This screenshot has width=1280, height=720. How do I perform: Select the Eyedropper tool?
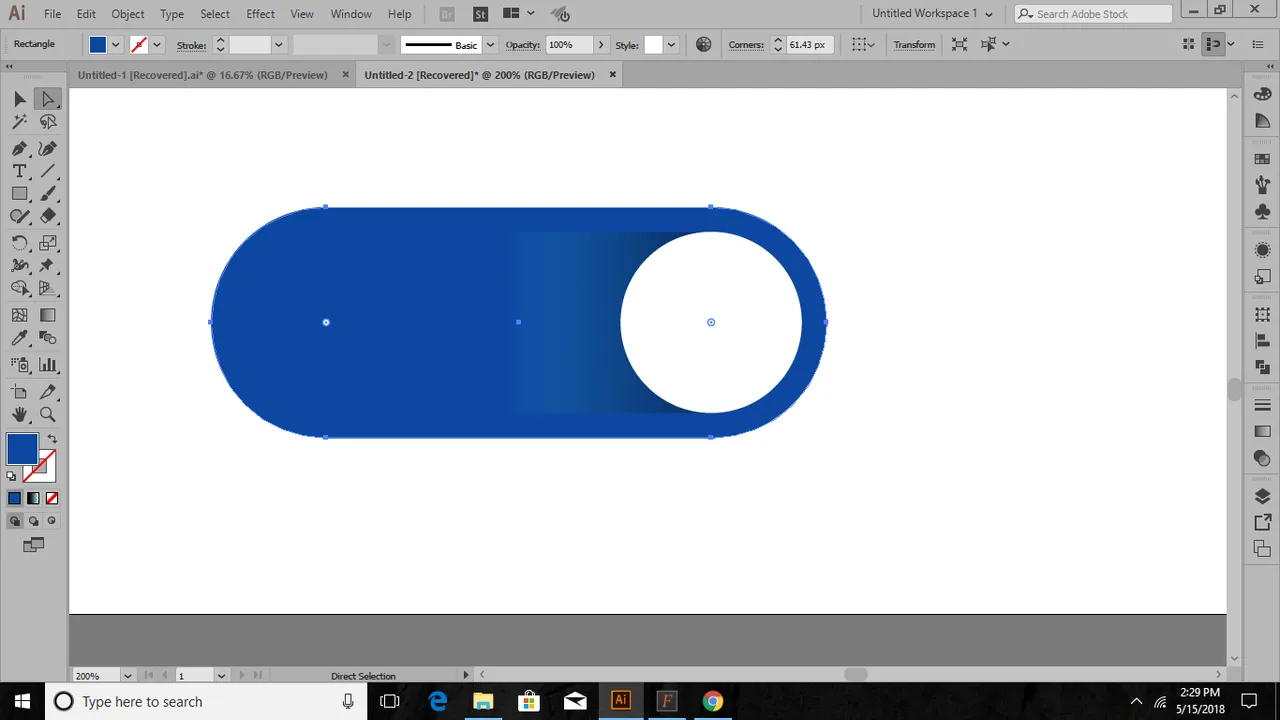pyautogui.click(x=19, y=338)
